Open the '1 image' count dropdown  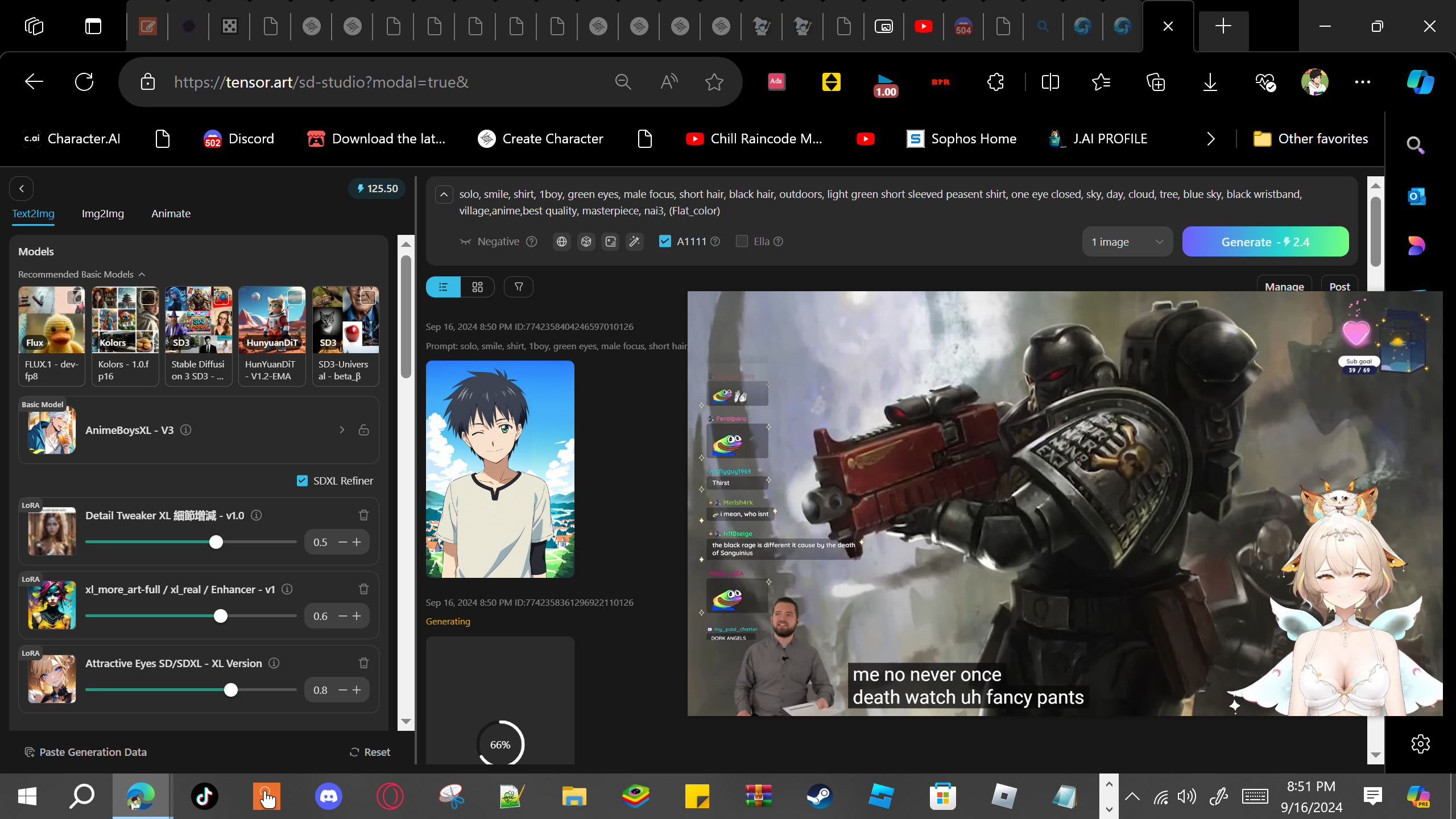(x=1127, y=242)
